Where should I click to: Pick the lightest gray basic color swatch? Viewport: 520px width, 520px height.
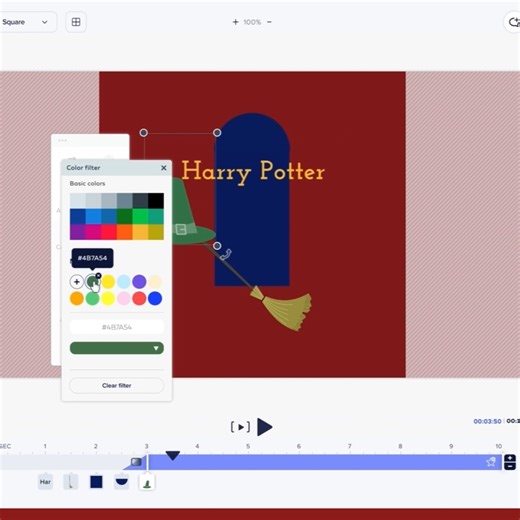[78, 201]
